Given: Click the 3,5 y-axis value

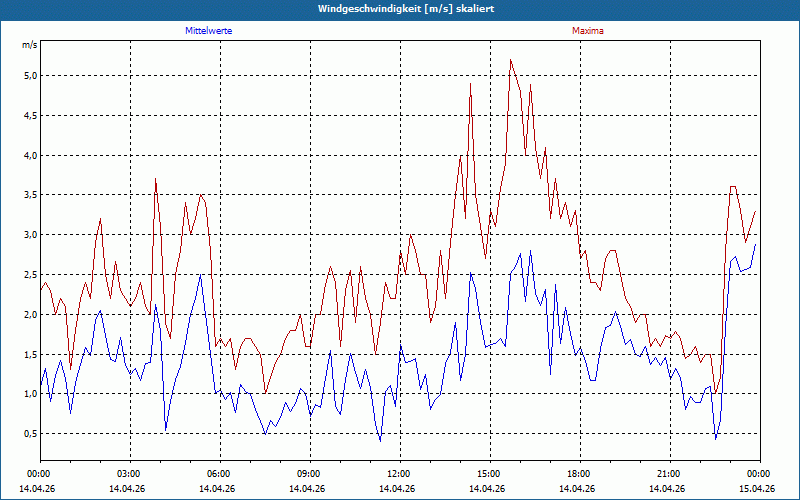Looking at the screenshot, I should (31, 195).
